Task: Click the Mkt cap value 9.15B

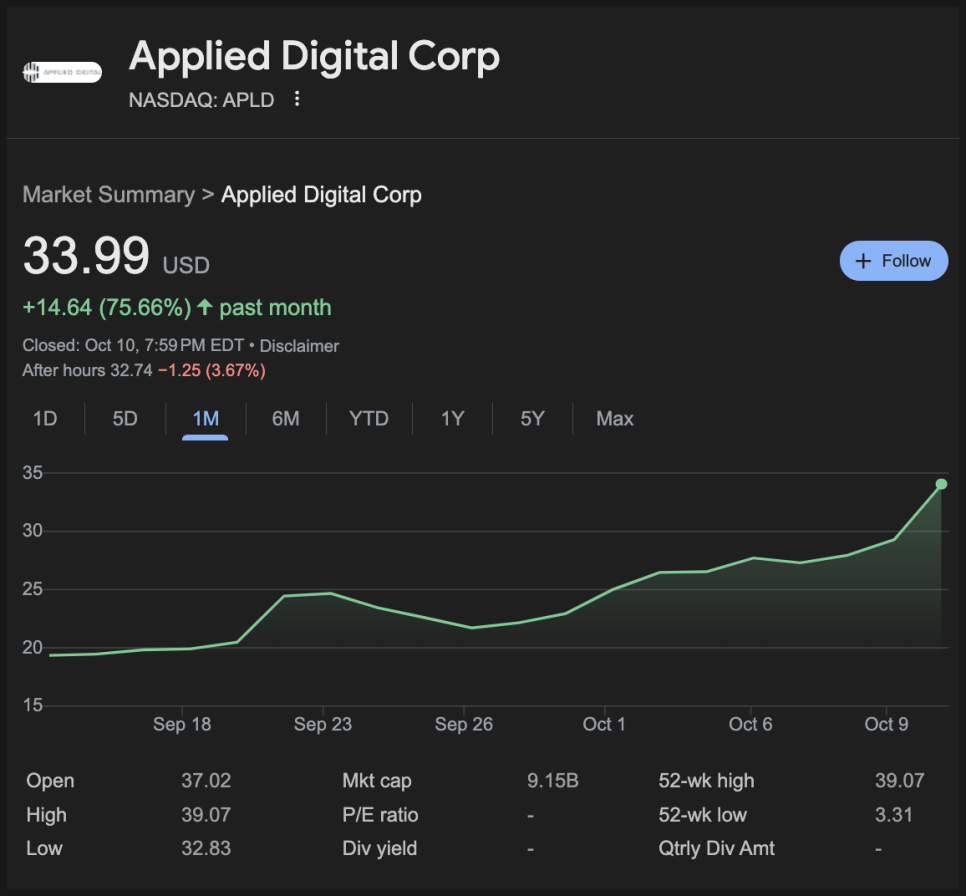Action: pyautogui.click(x=552, y=781)
